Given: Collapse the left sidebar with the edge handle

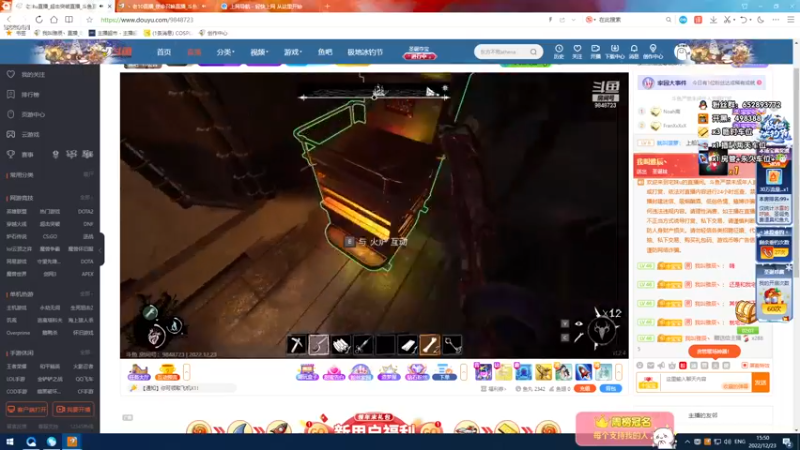Looking at the screenshot, I should tap(101, 249).
